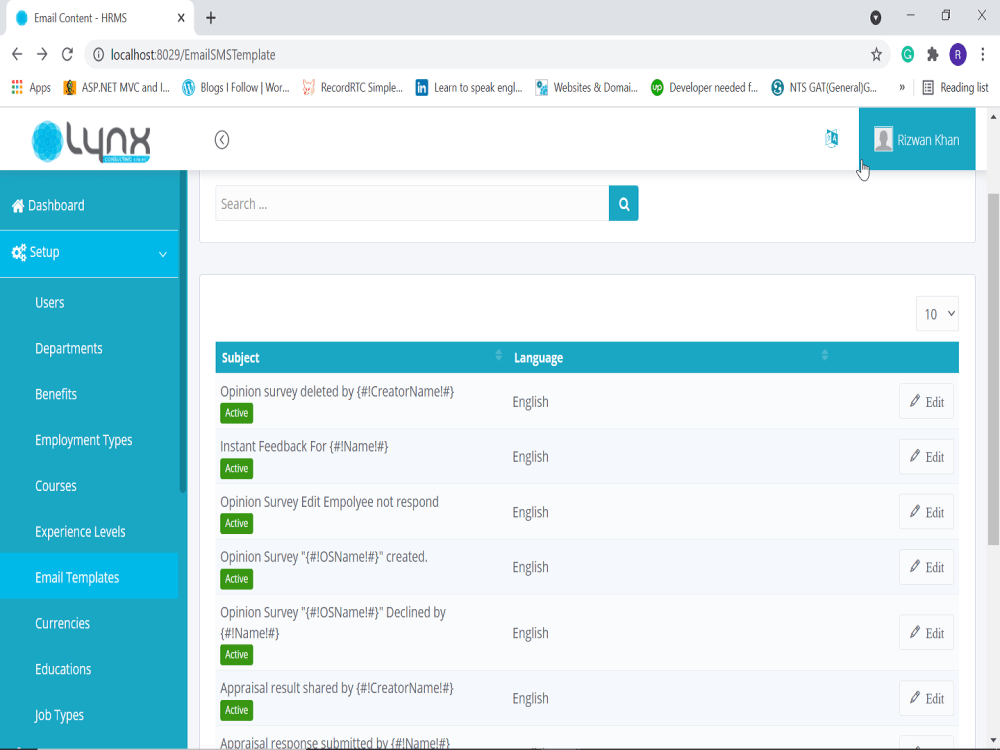
Task: Open the language translate icon
Action: 831,138
